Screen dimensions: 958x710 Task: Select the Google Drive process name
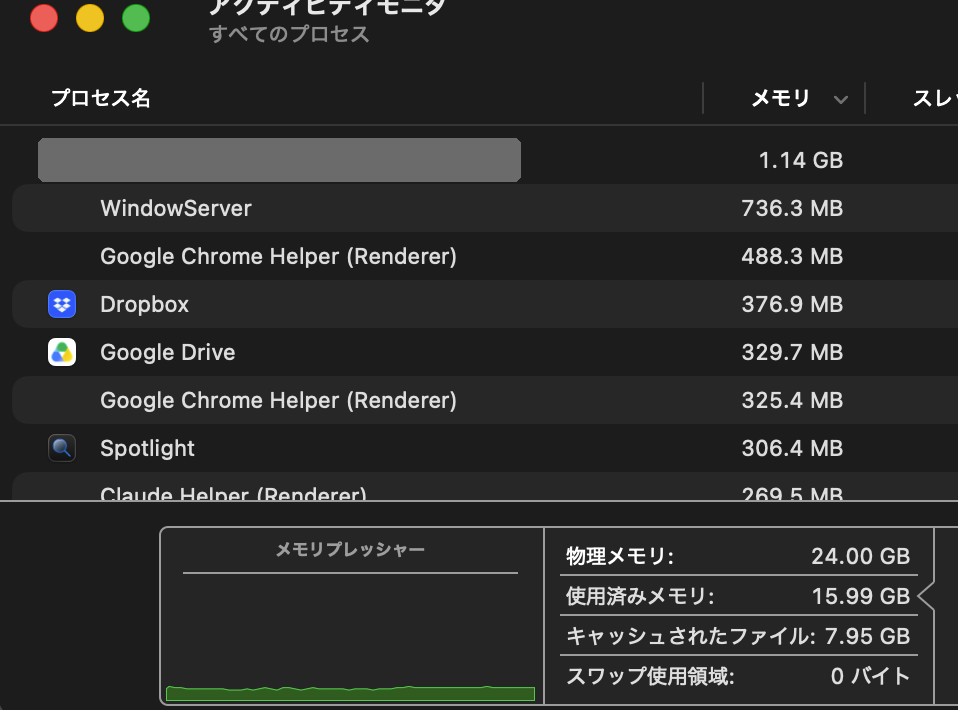click(x=168, y=353)
